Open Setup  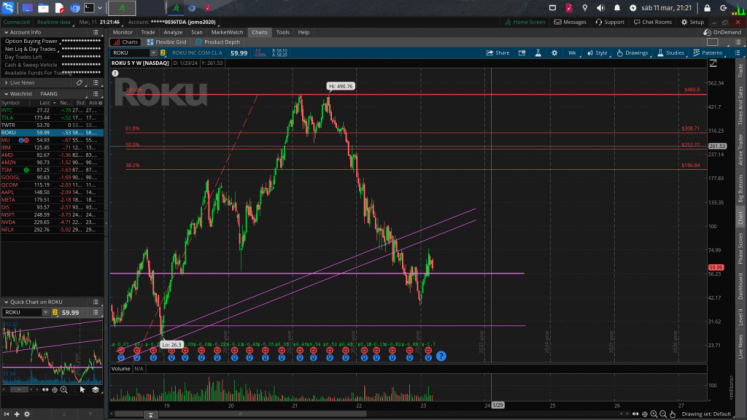(x=693, y=22)
